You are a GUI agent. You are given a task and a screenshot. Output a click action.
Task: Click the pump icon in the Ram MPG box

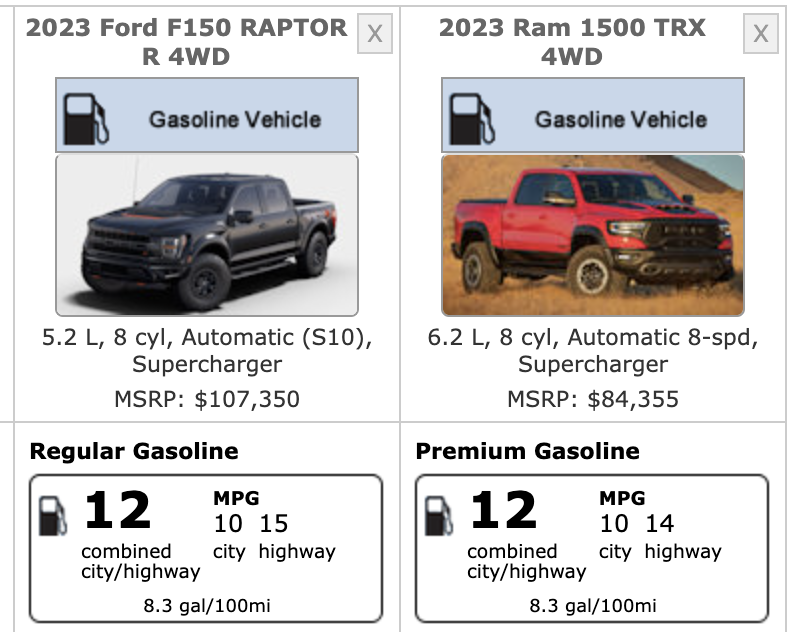tap(439, 516)
